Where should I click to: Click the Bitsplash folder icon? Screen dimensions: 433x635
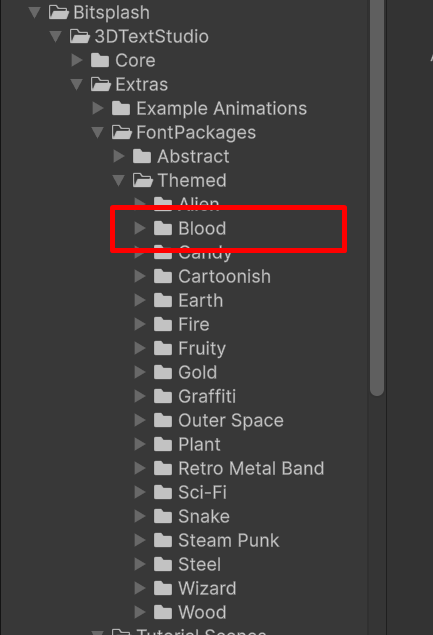(x=59, y=13)
